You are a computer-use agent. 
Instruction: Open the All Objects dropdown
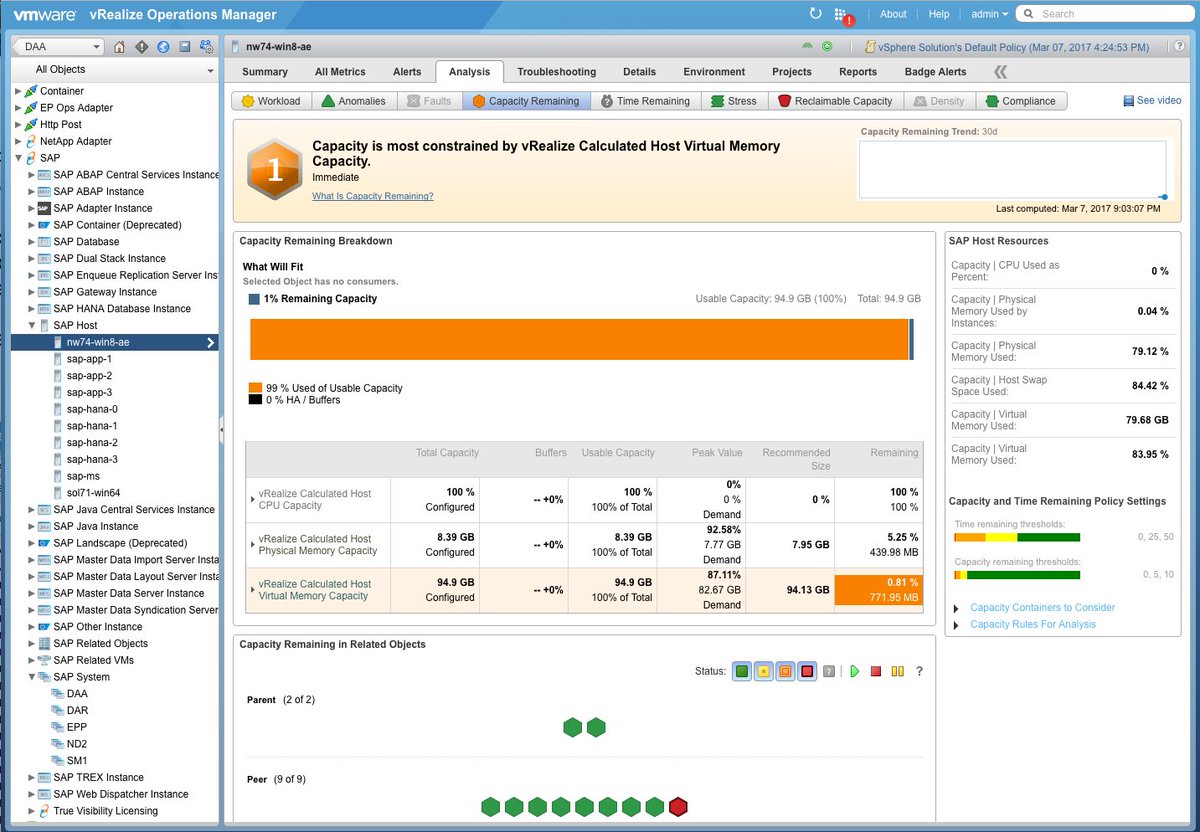pos(115,70)
